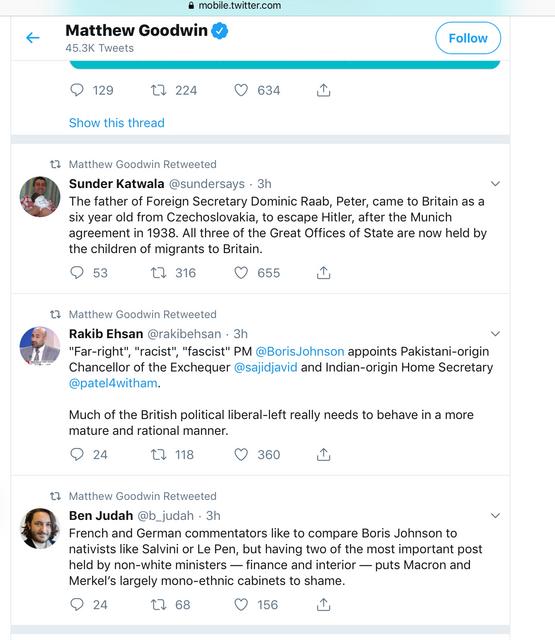Like Ben Judah's tweet with 156 likes
Screen dimensions: 555x640
(x=241, y=604)
